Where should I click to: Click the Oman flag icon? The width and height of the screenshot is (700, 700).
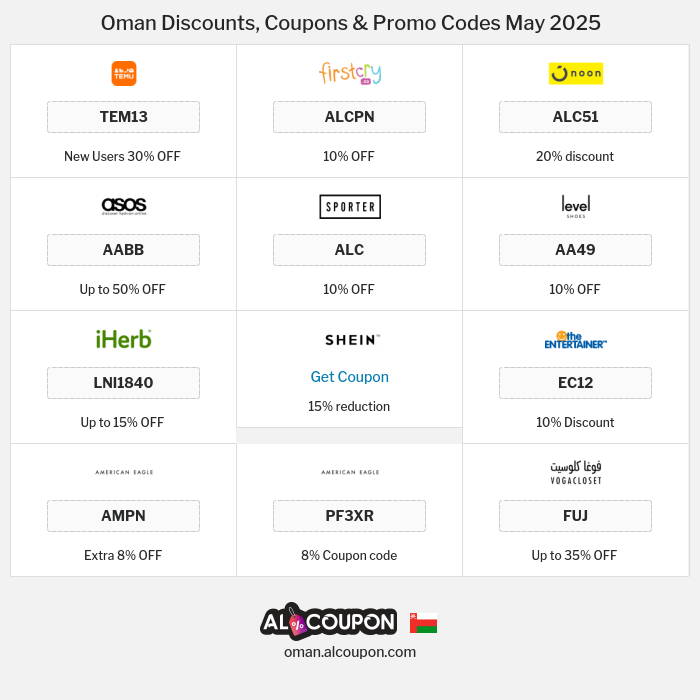423,623
